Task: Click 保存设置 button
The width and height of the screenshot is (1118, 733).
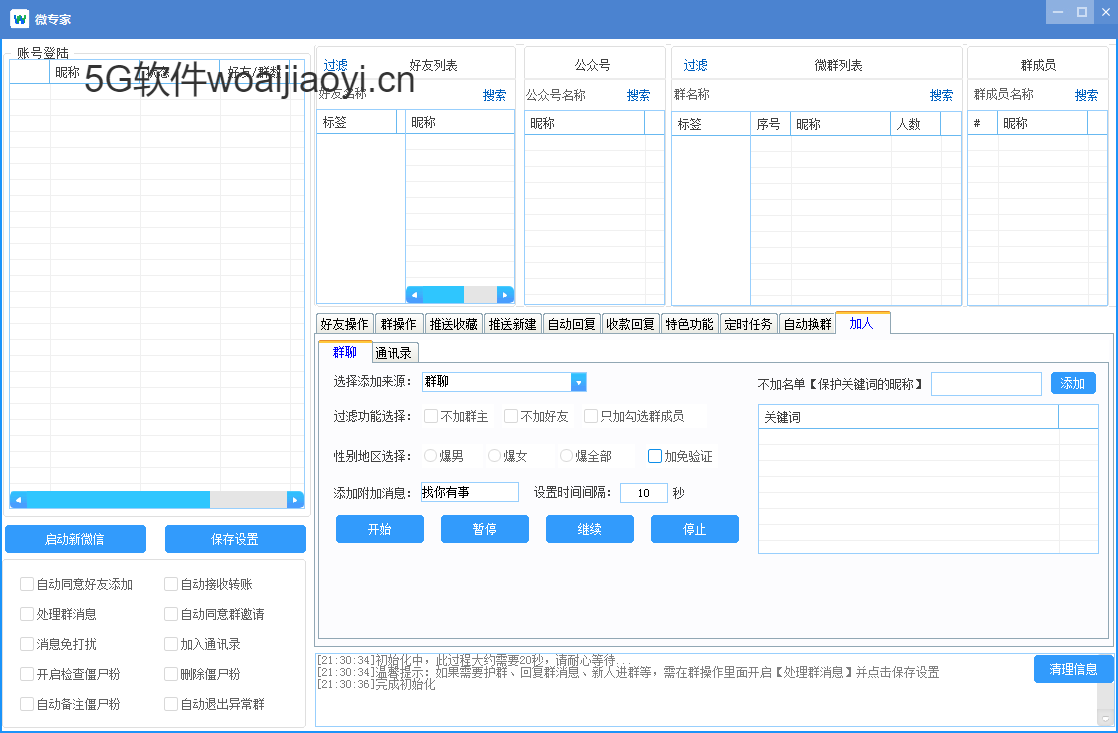Action: coord(235,539)
